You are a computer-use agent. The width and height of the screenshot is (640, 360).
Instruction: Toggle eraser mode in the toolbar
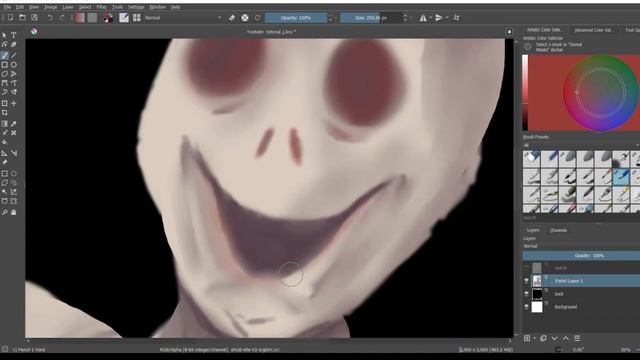click(x=232, y=18)
